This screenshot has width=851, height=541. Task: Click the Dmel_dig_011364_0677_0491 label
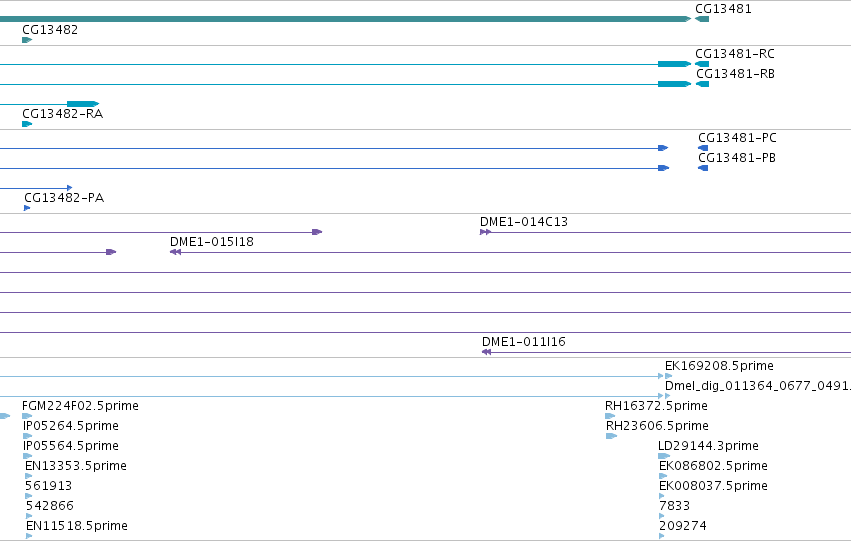pyautogui.click(x=758, y=386)
